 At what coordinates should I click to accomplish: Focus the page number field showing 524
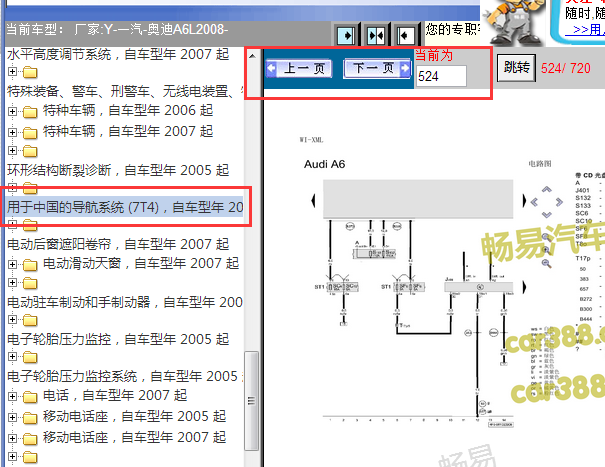click(x=441, y=76)
